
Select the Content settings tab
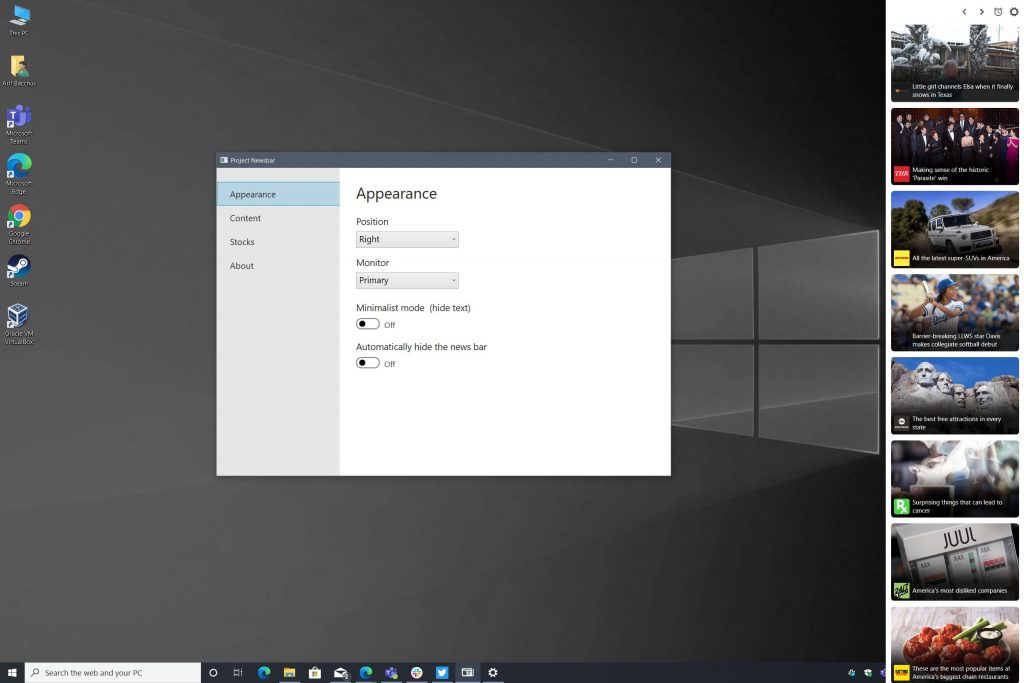point(245,218)
